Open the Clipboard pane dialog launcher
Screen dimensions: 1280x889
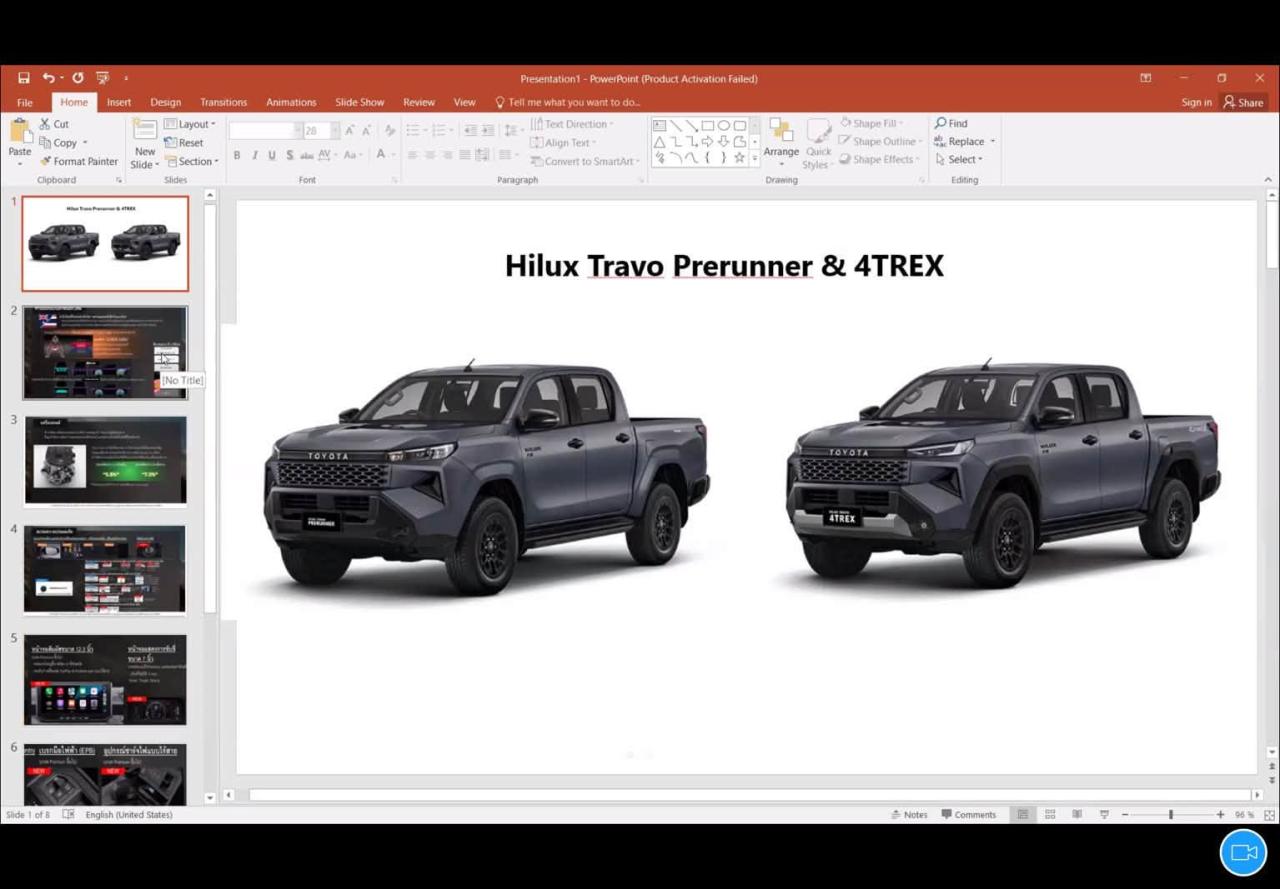pos(119,180)
